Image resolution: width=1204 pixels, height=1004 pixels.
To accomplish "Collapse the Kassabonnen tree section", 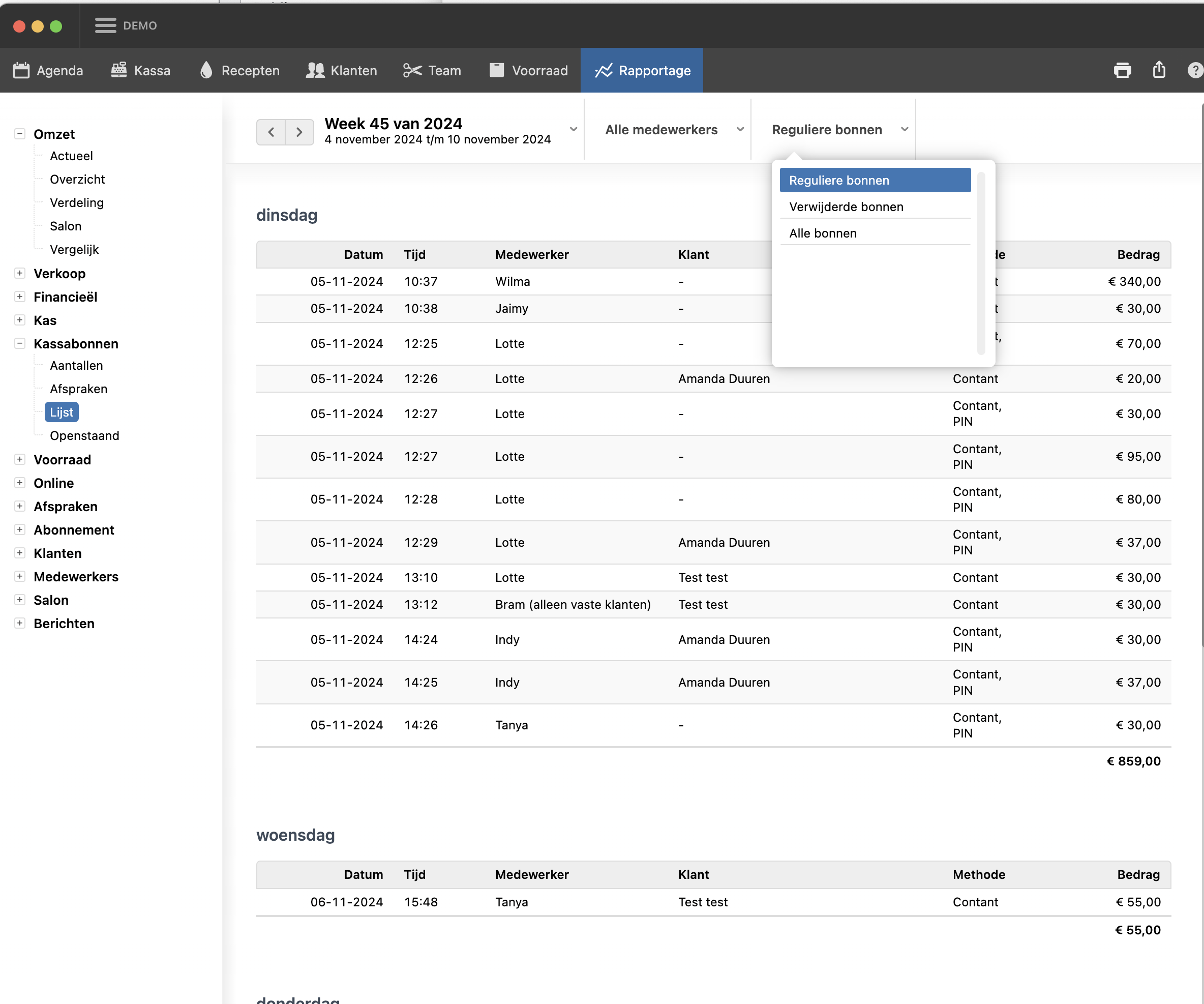I will point(20,343).
